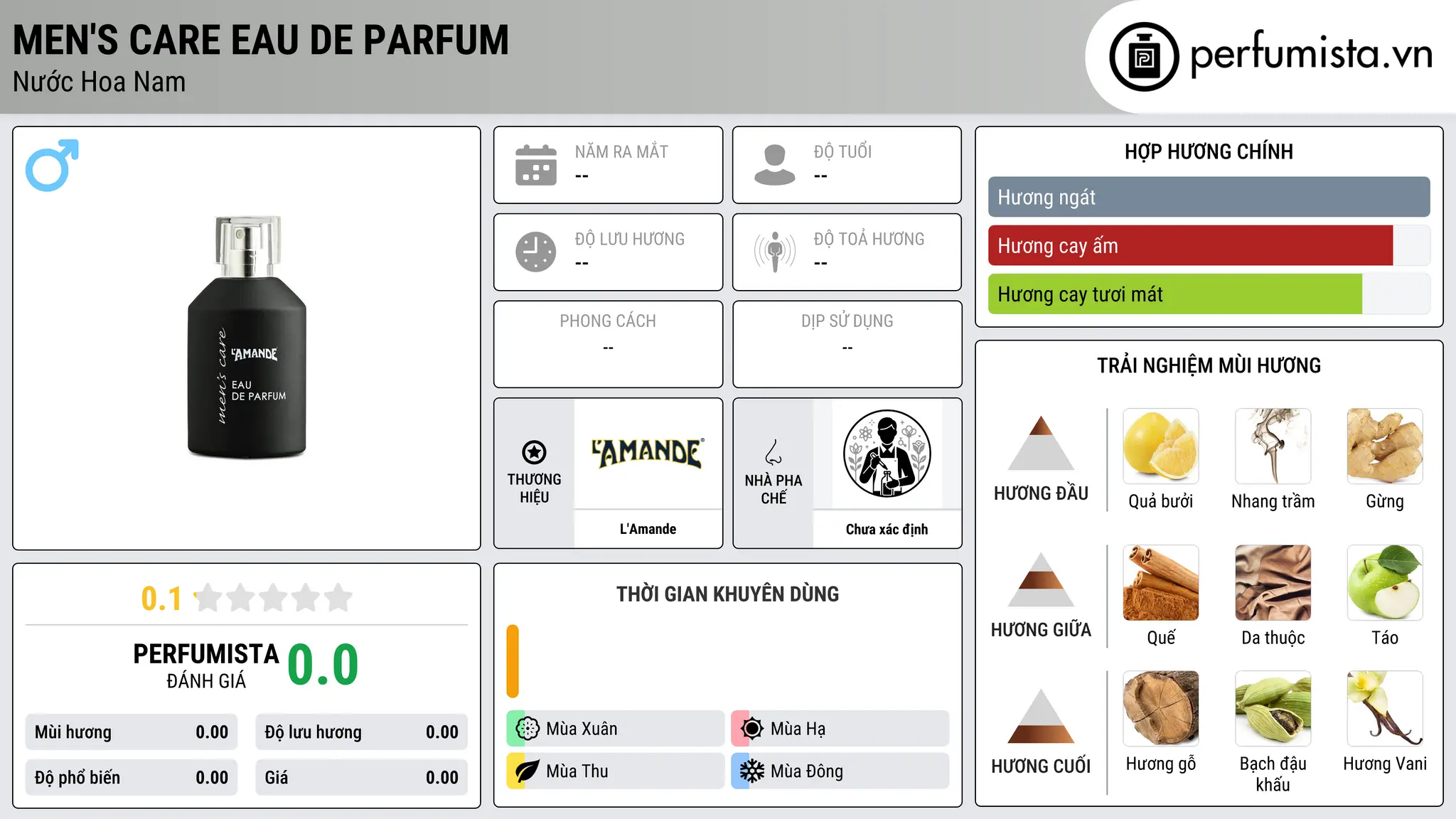Click the flower icon for Mùa Xuân

528,729
